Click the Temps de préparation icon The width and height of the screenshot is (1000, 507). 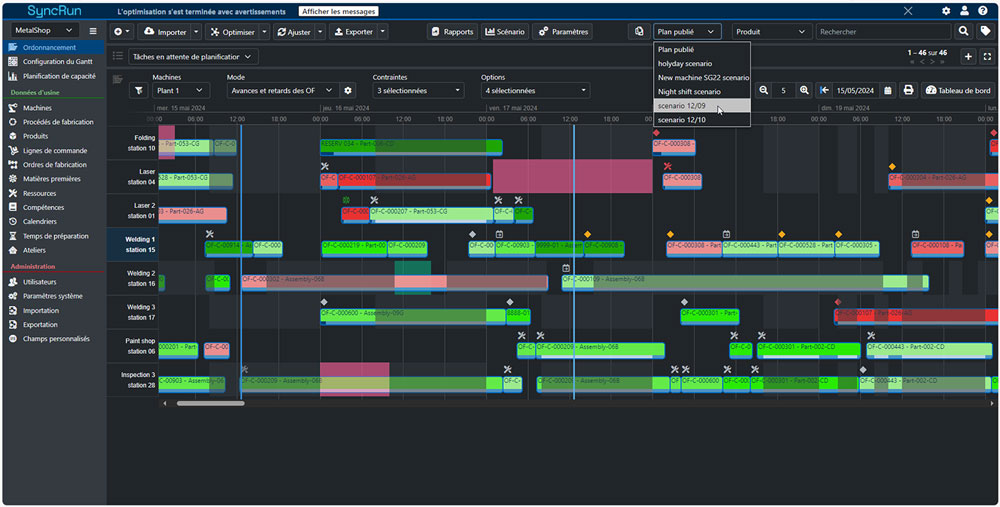point(13,236)
